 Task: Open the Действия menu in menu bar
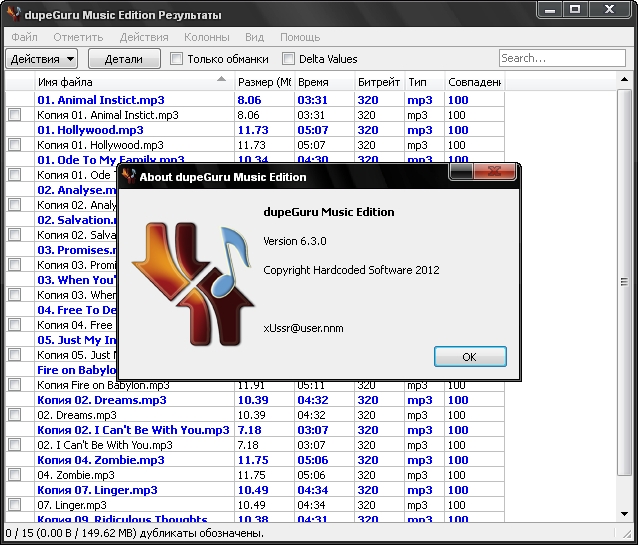pyautogui.click(x=144, y=37)
